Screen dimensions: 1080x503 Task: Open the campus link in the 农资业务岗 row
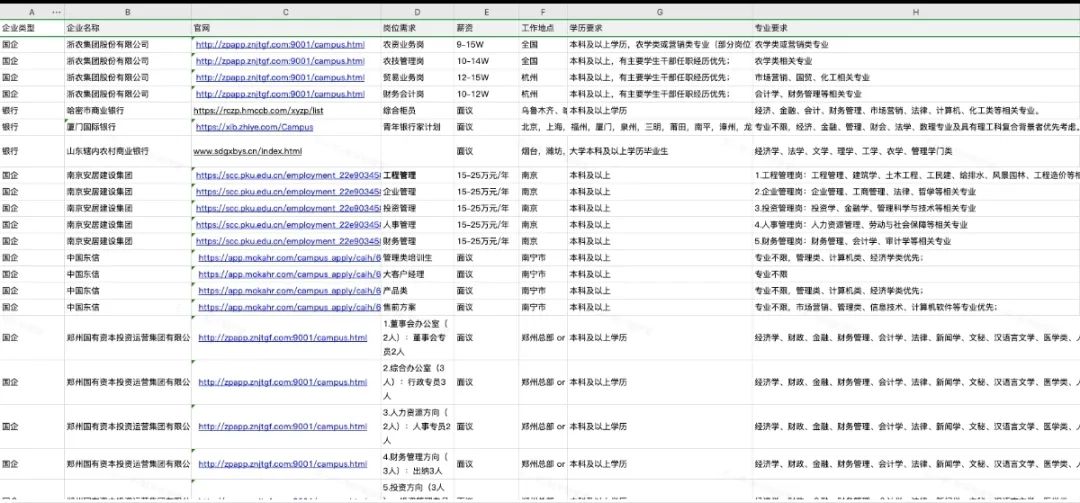[x=280, y=44]
